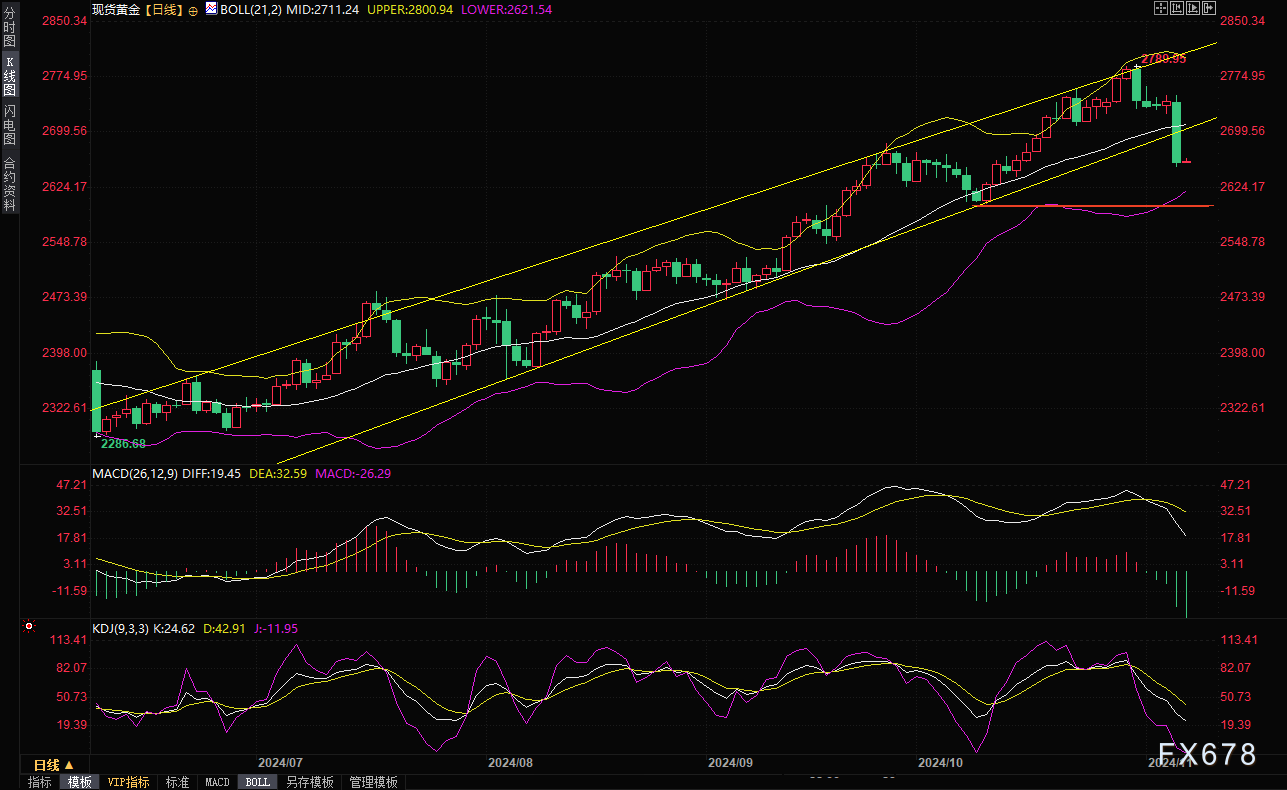Select the 模板 bottom tab
1287x790 pixels.
click(x=80, y=782)
